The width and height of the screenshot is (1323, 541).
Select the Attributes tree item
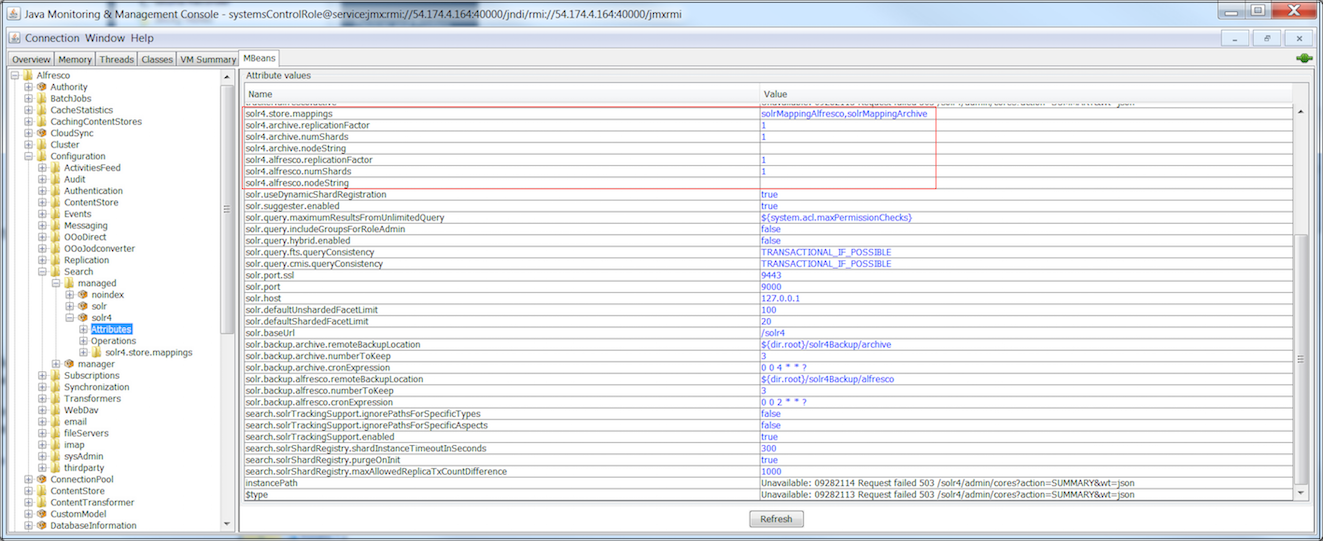[x=111, y=329]
